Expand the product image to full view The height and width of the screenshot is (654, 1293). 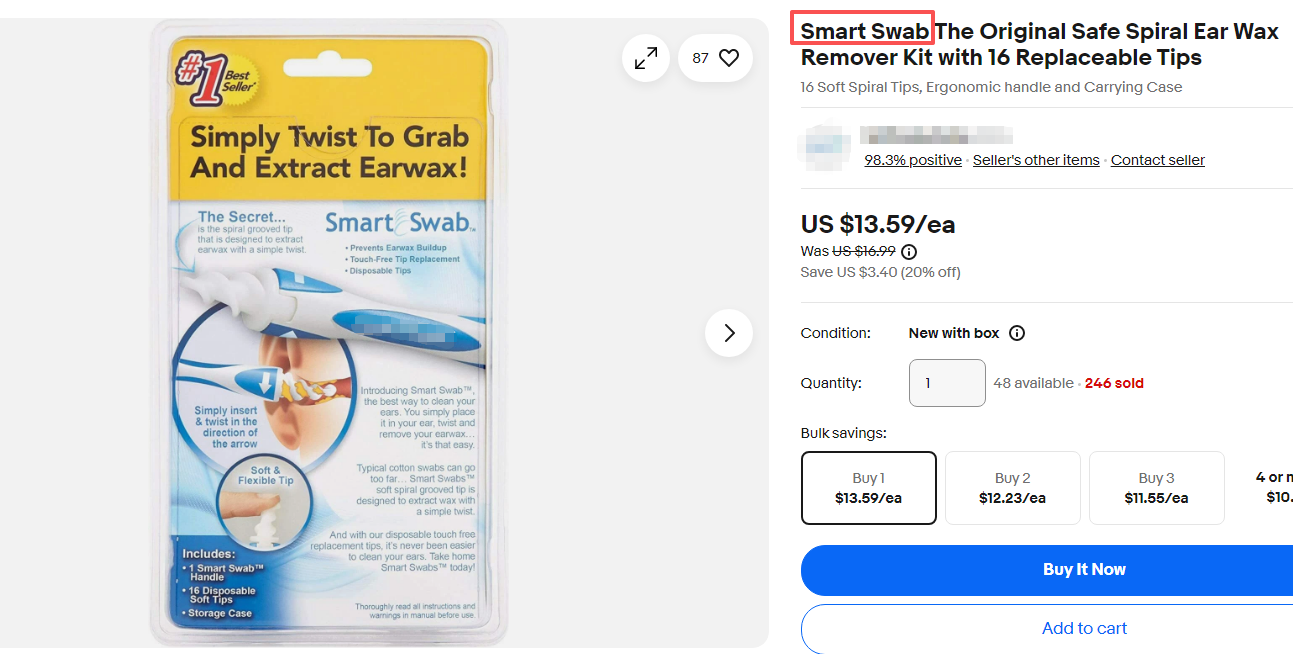point(646,58)
